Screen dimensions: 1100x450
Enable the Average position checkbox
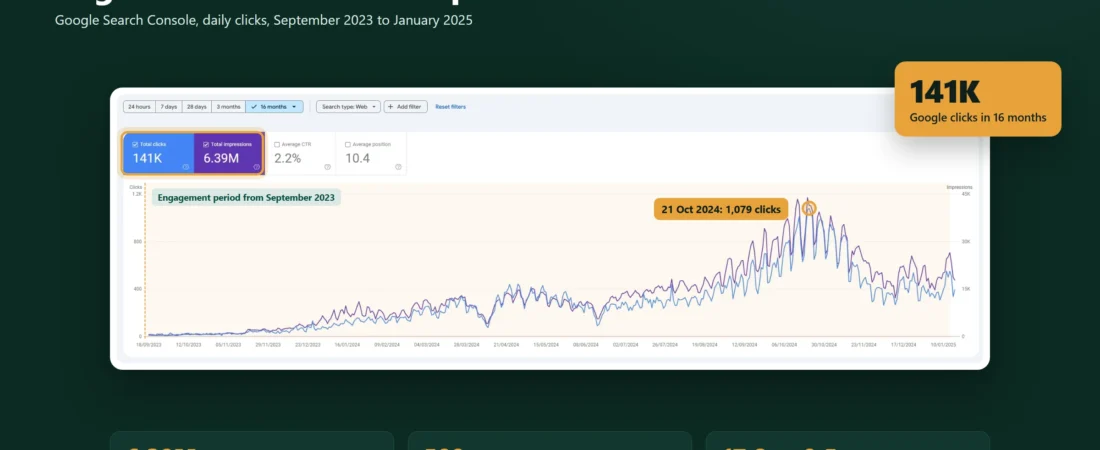coord(348,144)
